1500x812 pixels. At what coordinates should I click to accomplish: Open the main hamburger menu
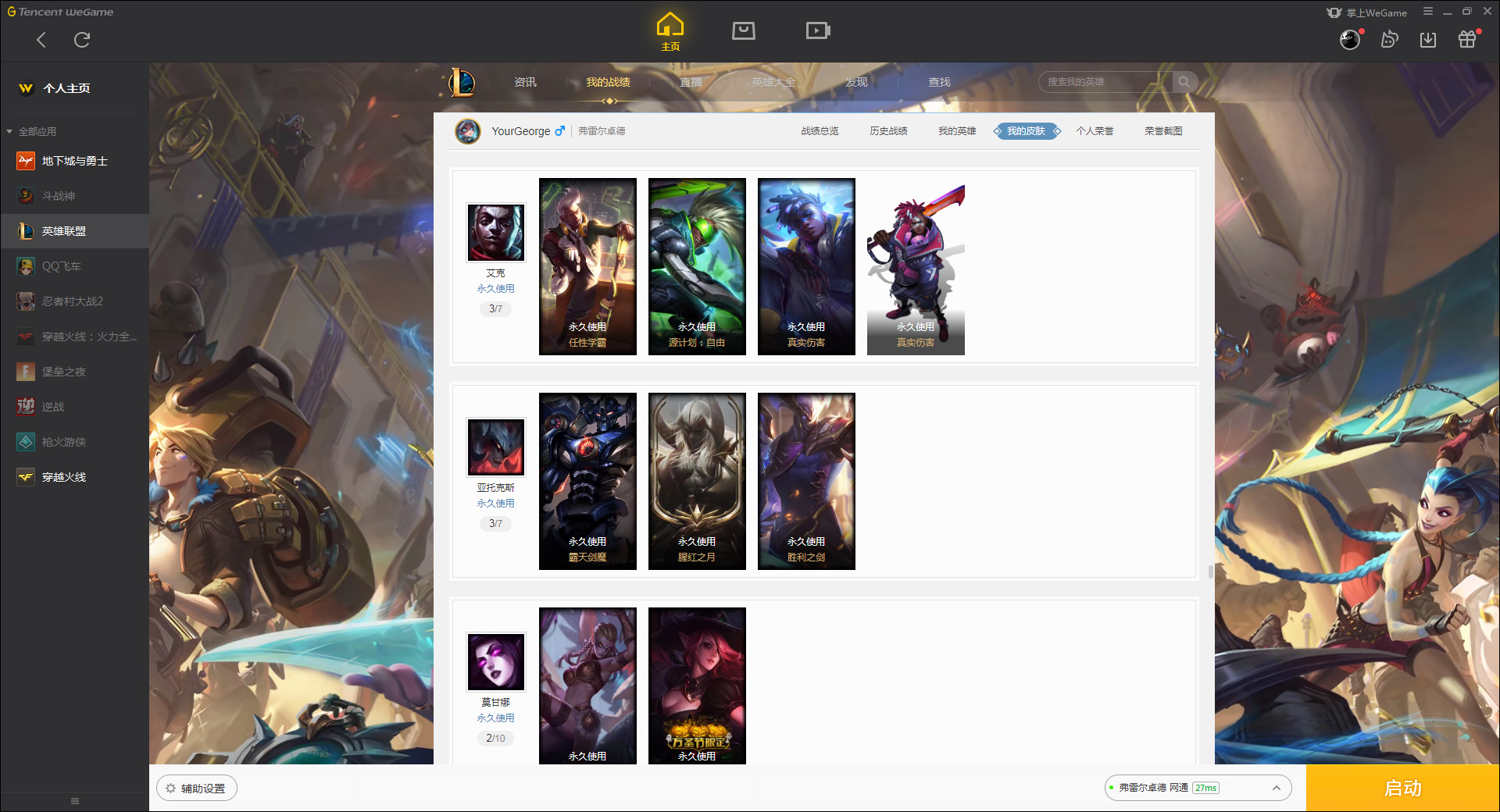pyautogui.click(x=1428, y=12)
